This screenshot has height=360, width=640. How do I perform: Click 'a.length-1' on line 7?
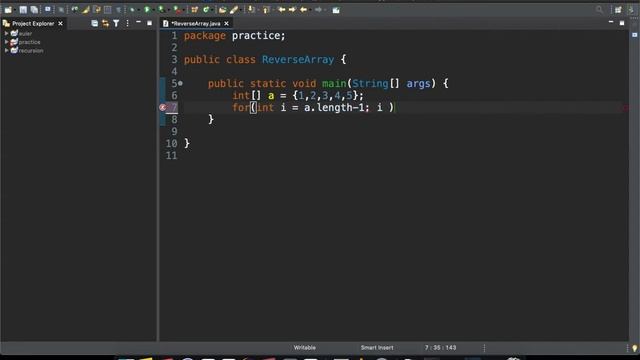point(334,107)
